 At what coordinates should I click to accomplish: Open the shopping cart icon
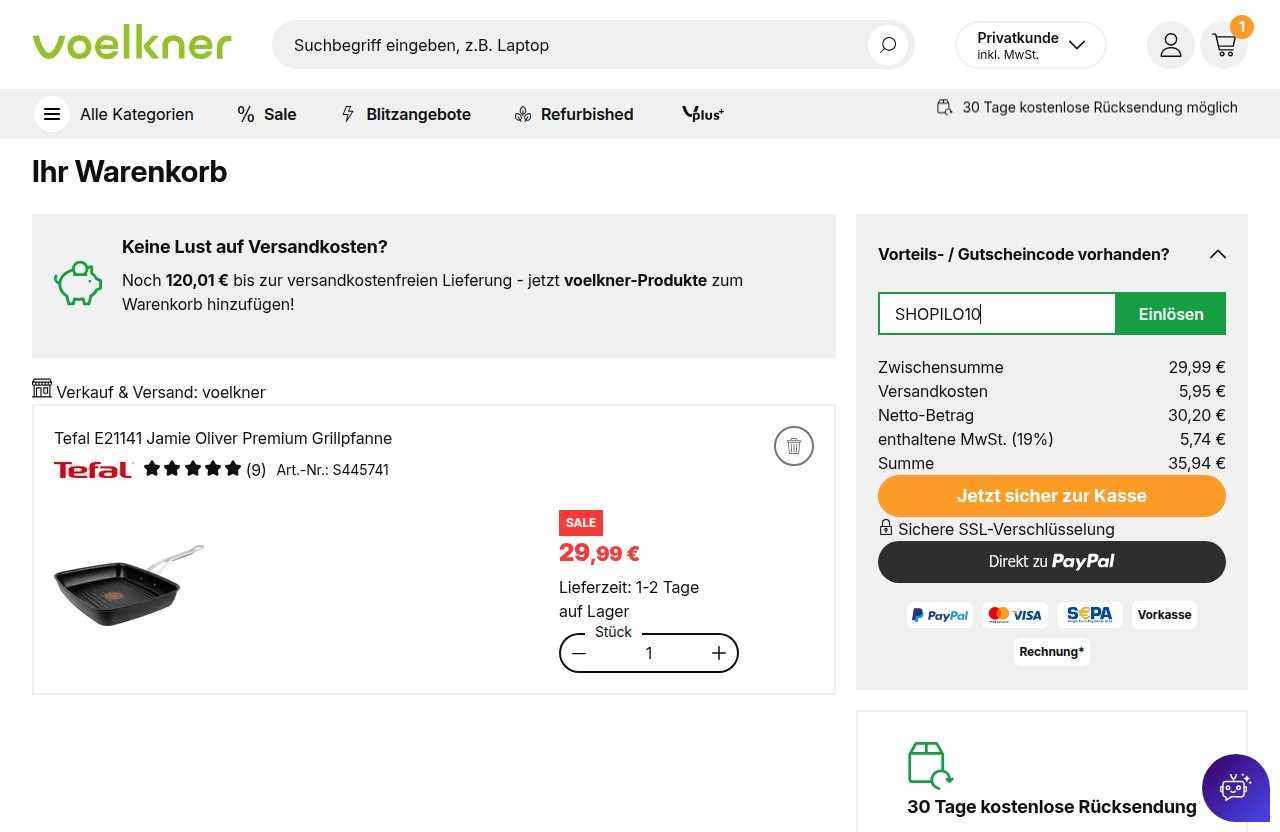click(1224, 45)
